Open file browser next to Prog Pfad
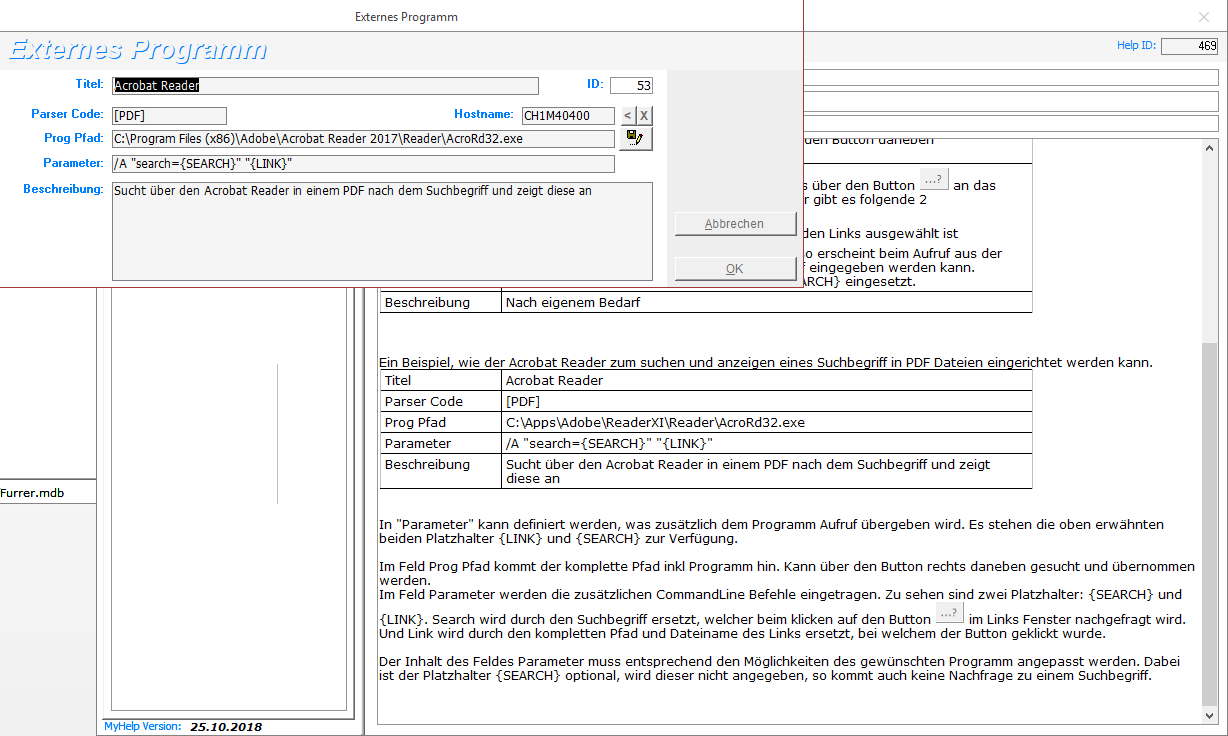1228x736 pixels. pos(636,138)
